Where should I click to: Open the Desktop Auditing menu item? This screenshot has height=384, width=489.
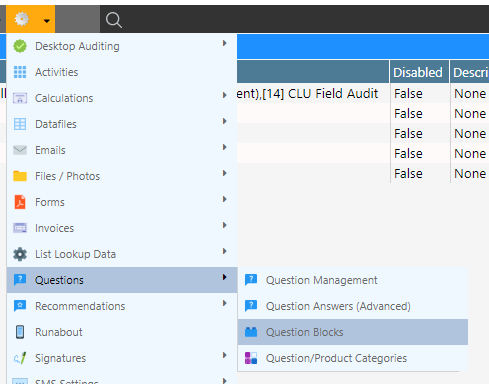pos(122,46)
